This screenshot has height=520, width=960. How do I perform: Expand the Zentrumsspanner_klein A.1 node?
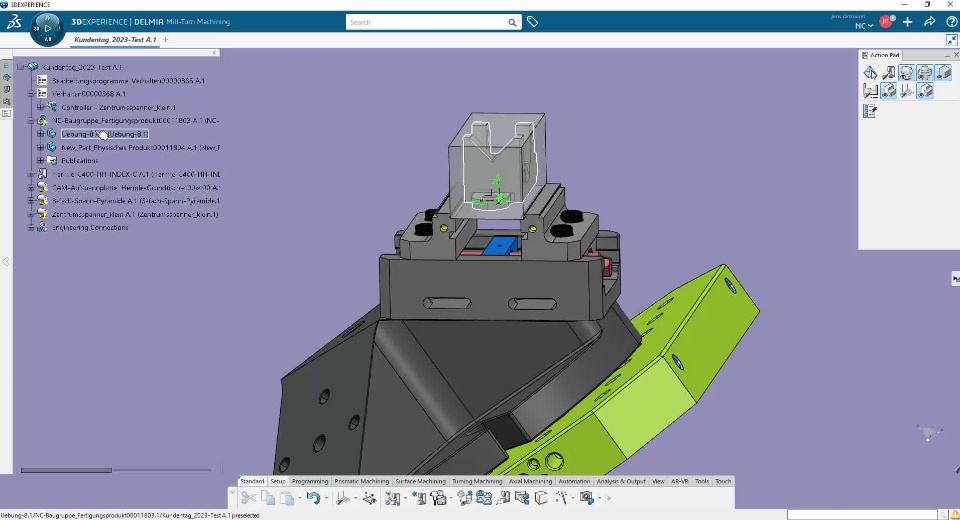(31, 214)
